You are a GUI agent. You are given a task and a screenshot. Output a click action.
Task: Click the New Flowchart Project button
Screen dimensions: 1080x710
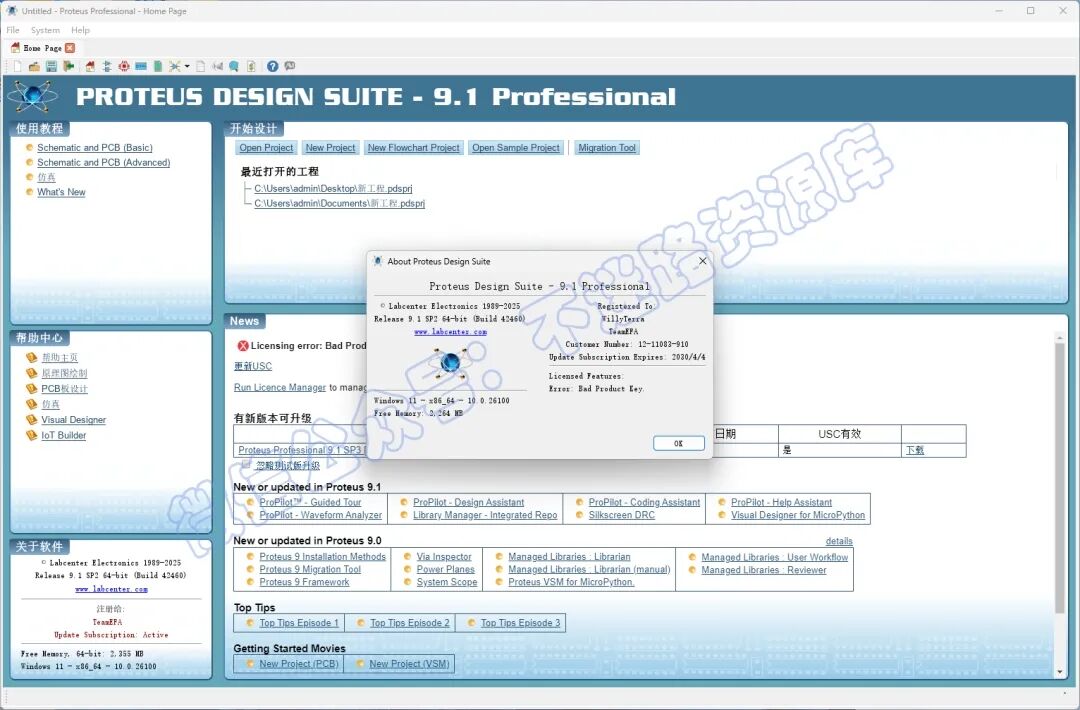(413, 147)
